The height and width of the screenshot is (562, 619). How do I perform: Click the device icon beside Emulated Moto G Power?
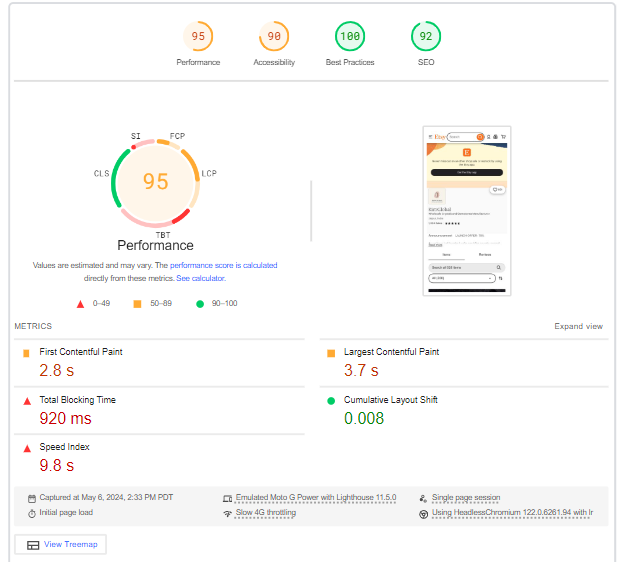tap(227, 499)
